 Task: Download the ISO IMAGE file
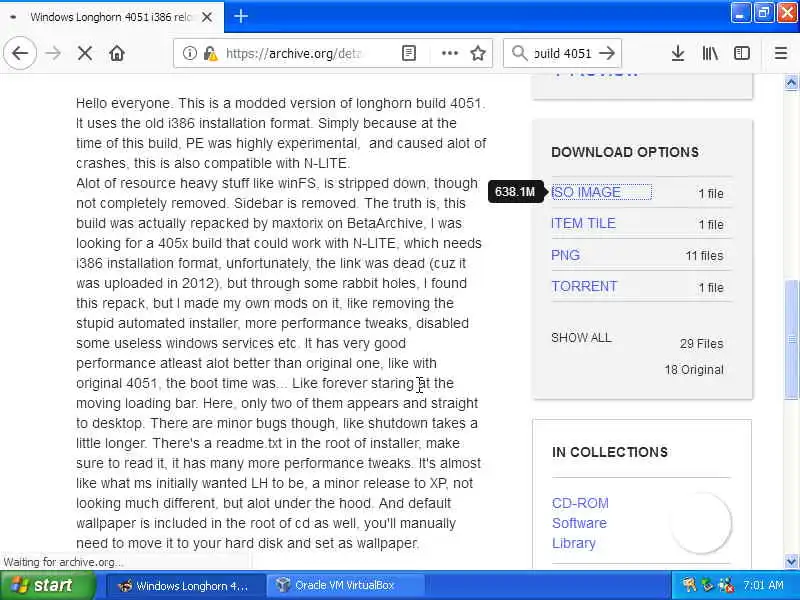[586, 192]
